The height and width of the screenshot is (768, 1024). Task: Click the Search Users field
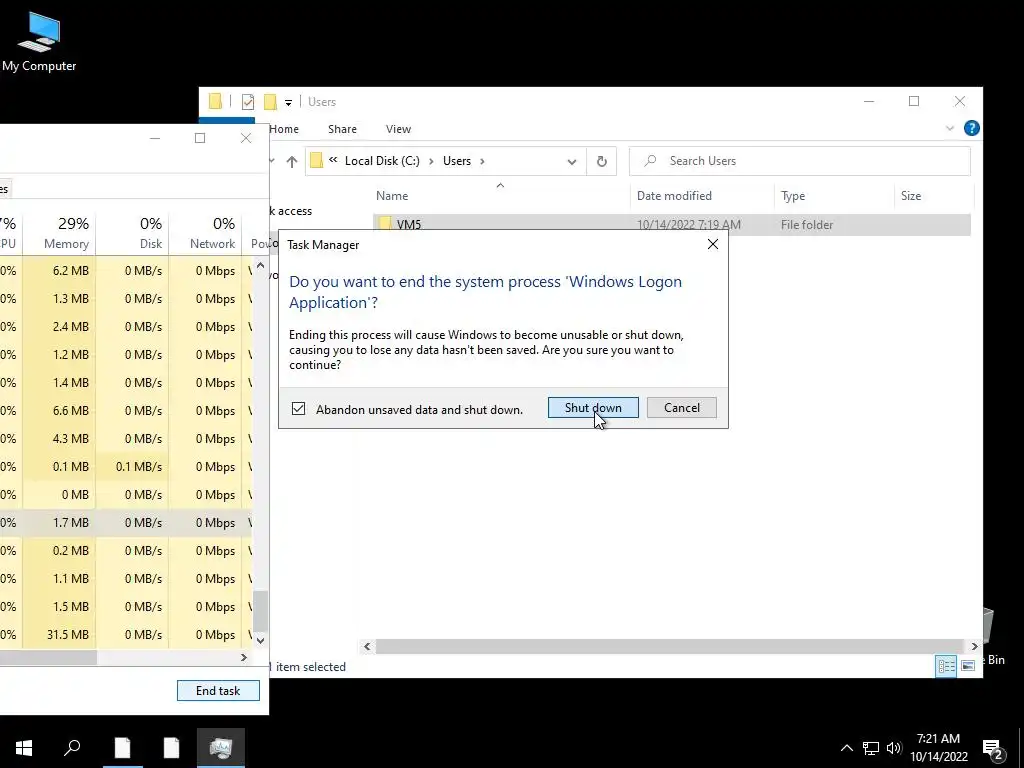tap(800, 161)
